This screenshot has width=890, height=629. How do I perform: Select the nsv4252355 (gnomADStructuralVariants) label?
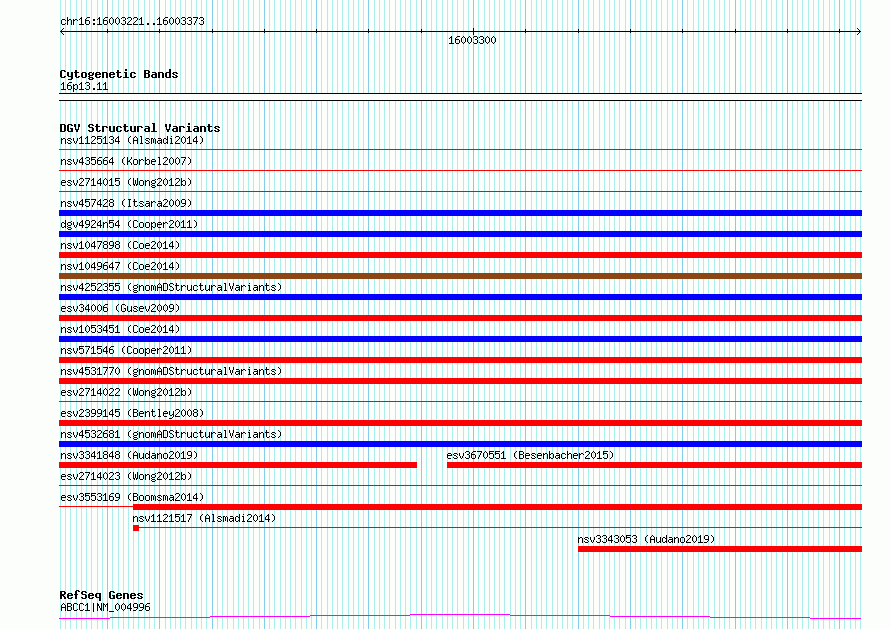[171, 287]
